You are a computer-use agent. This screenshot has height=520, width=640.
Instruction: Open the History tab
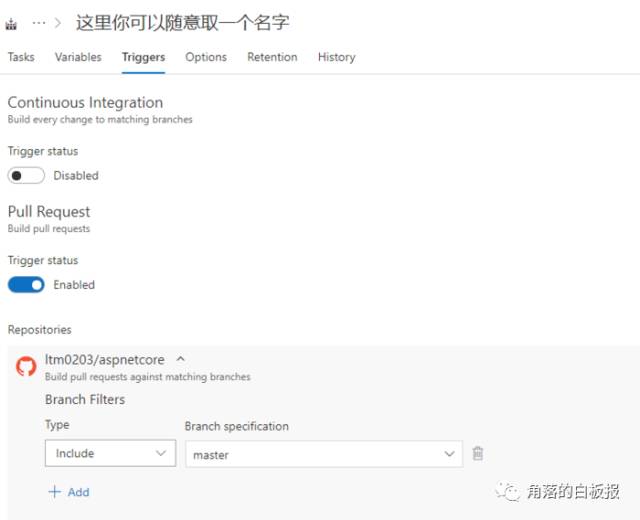337,57
